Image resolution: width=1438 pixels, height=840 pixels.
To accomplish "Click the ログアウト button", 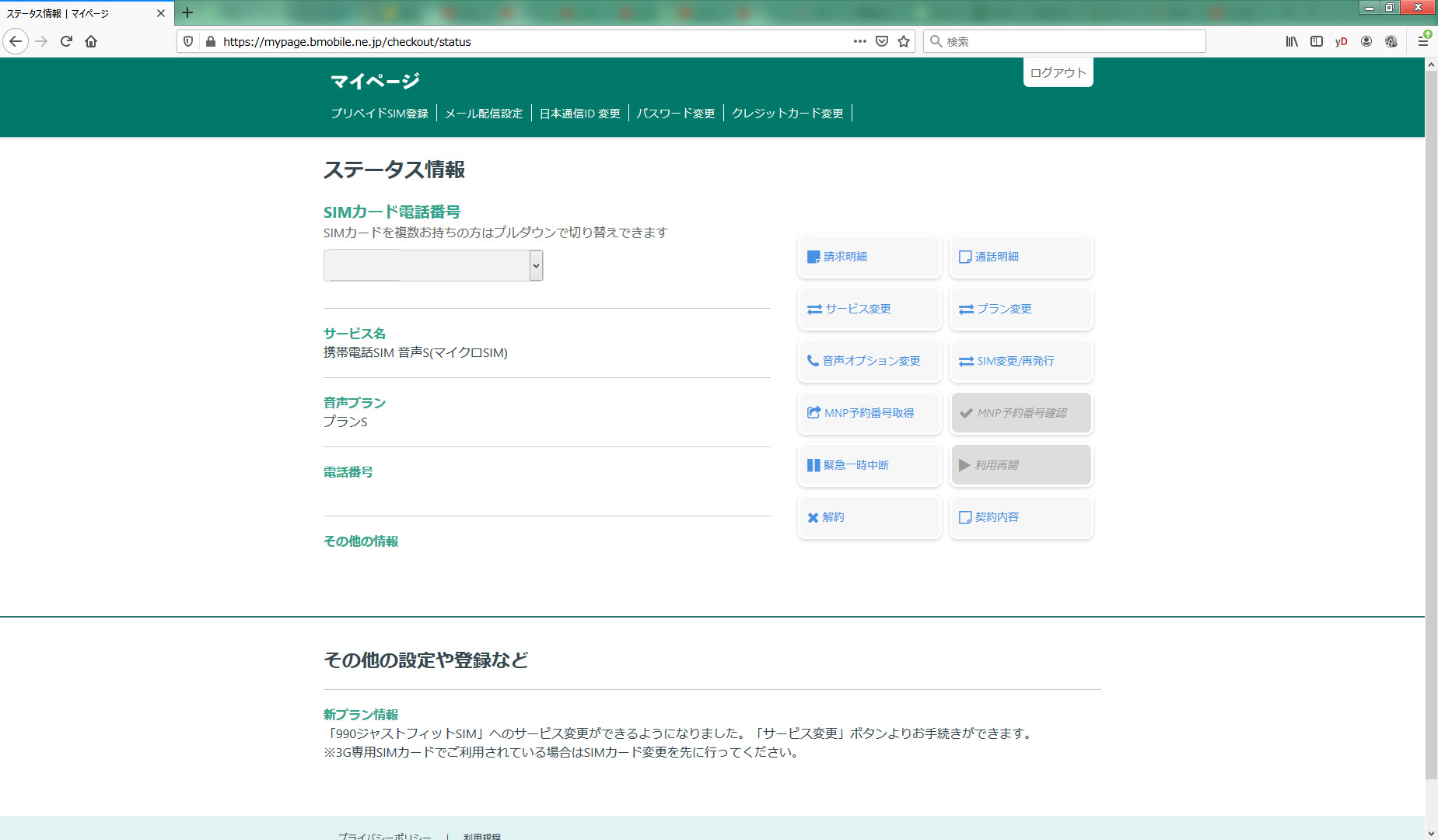I will pyautogui.click(x=1058, y=72).
